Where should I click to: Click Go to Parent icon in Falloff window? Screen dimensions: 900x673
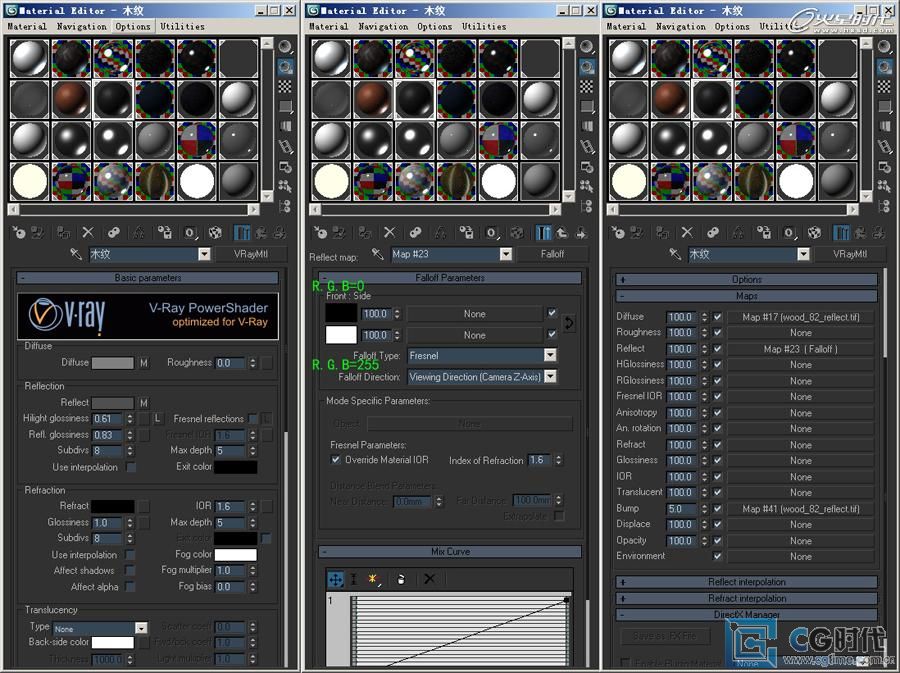[x=562, y=232]
